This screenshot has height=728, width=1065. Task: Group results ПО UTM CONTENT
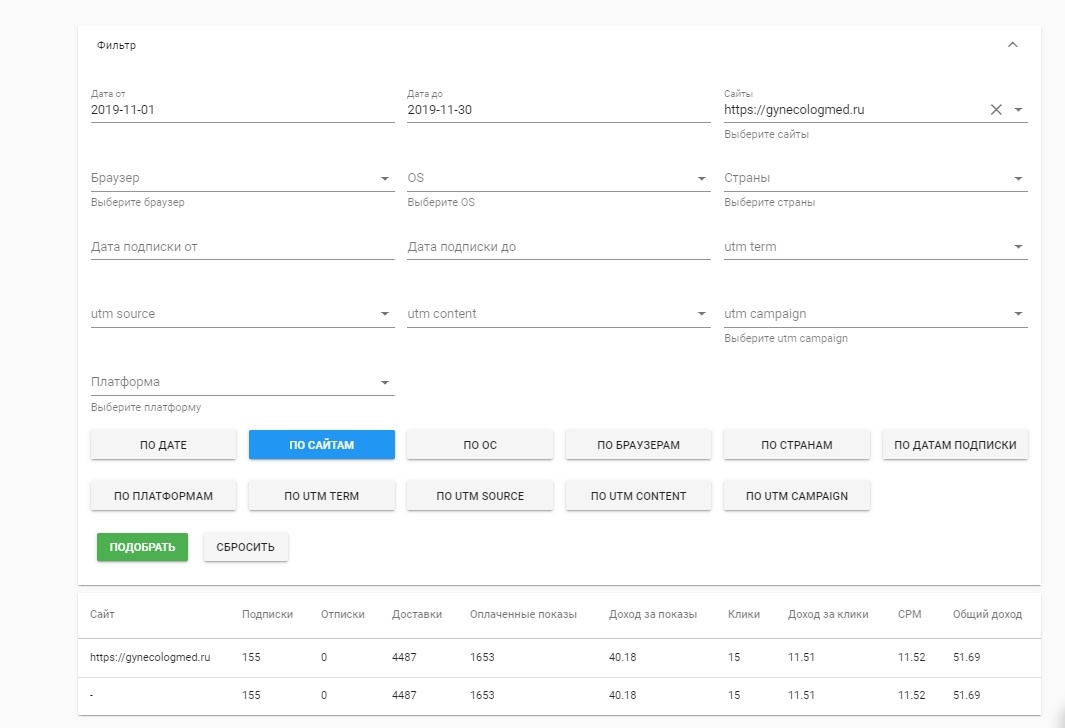[638, 496]
